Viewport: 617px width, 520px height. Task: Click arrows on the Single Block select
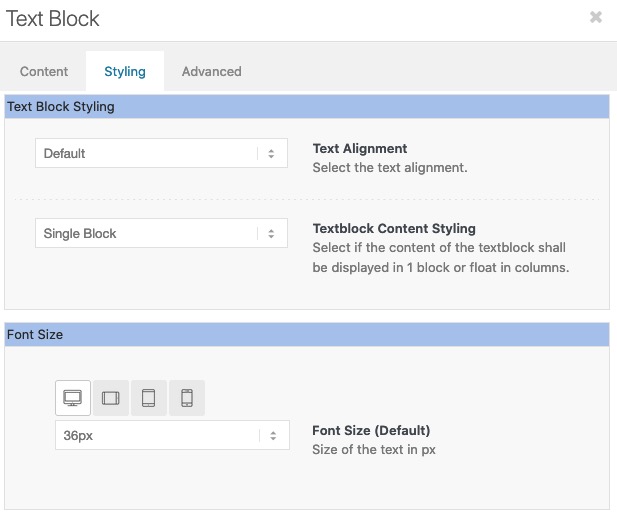271,234
